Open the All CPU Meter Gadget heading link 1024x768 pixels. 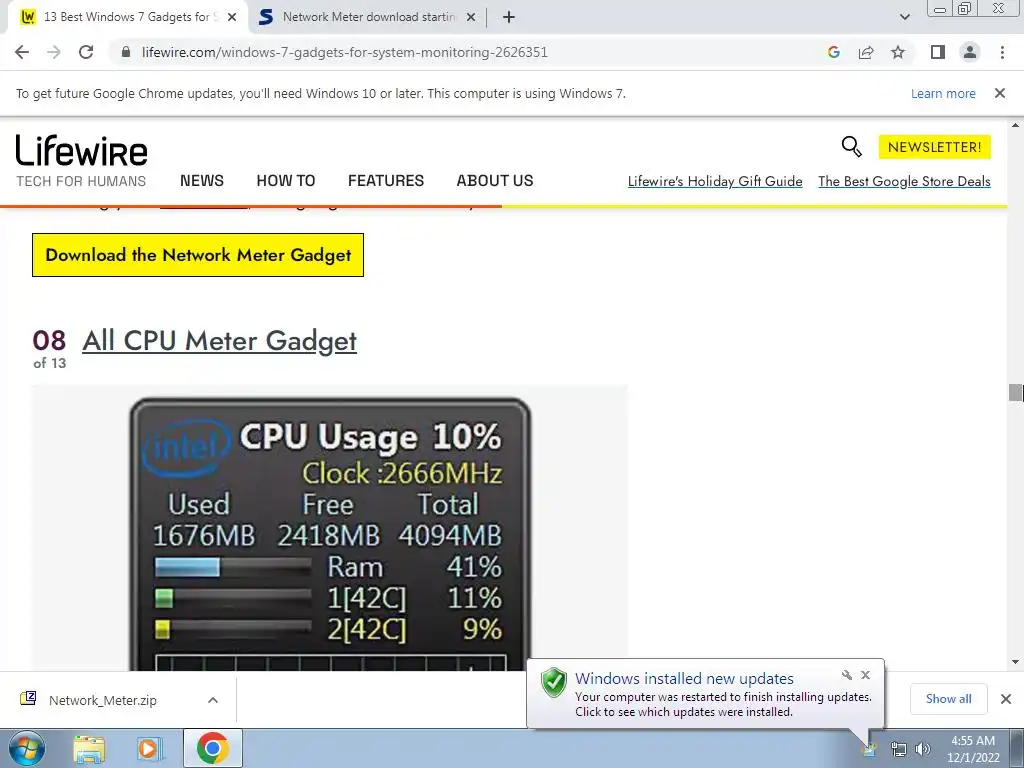click(219, 341)
